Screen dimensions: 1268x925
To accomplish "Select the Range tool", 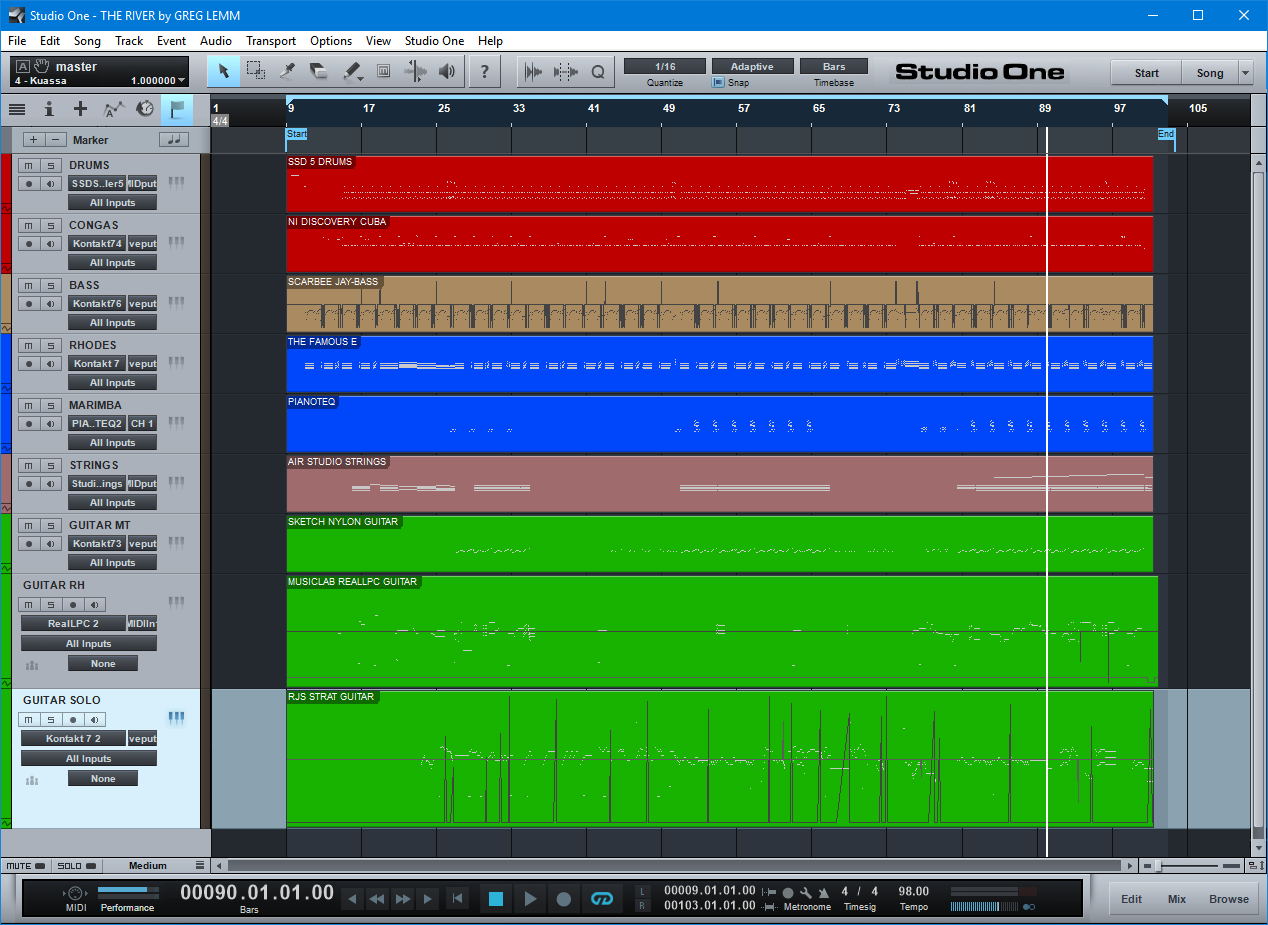I will [255, 71].
